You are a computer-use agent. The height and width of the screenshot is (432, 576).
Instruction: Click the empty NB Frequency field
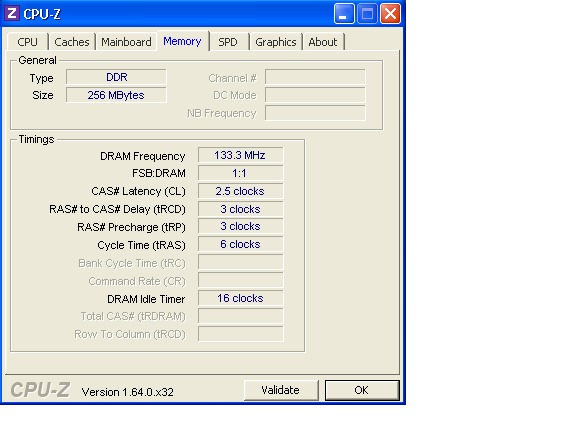click(315, 113)
